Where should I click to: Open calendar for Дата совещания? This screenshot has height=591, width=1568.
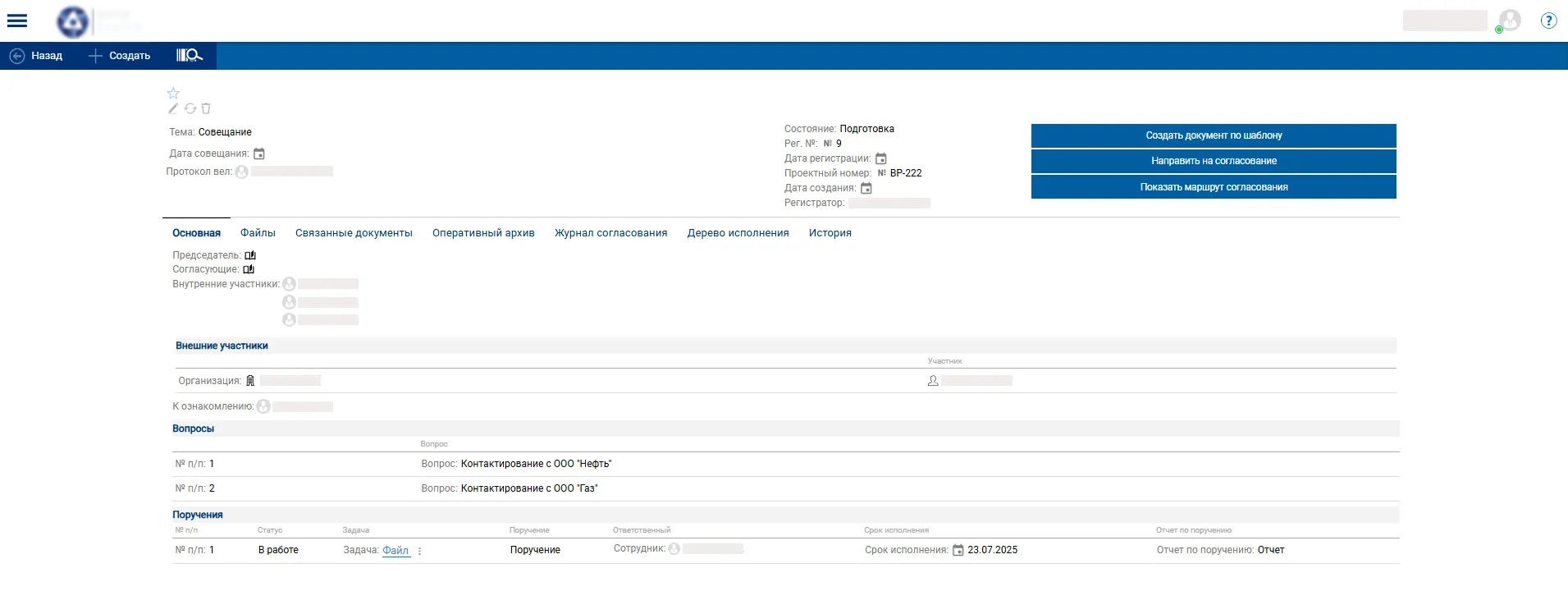pyautogui.click(x=259, y=153)
